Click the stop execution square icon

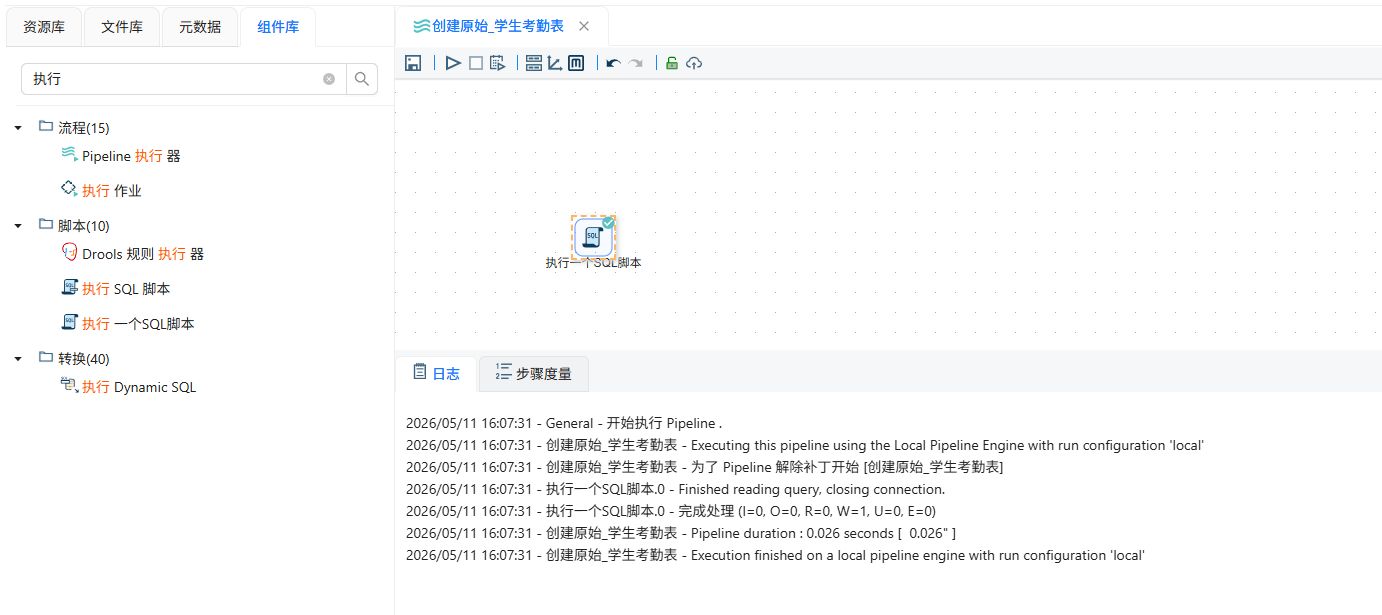pyautogui.click(x=475, y=63)
